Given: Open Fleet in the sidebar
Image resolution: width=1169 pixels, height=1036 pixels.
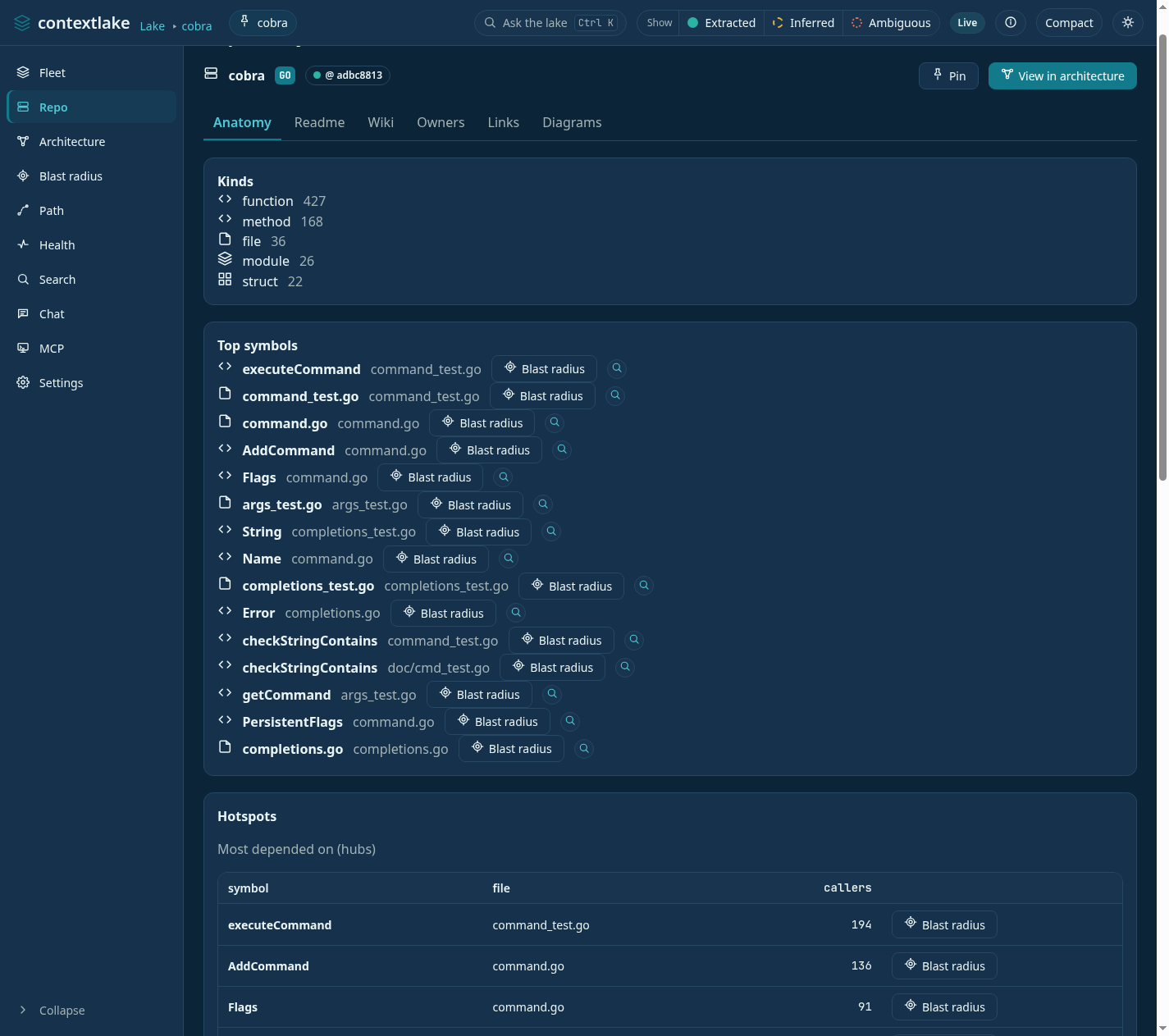Looking at the screenshot, I should point(91,73).
